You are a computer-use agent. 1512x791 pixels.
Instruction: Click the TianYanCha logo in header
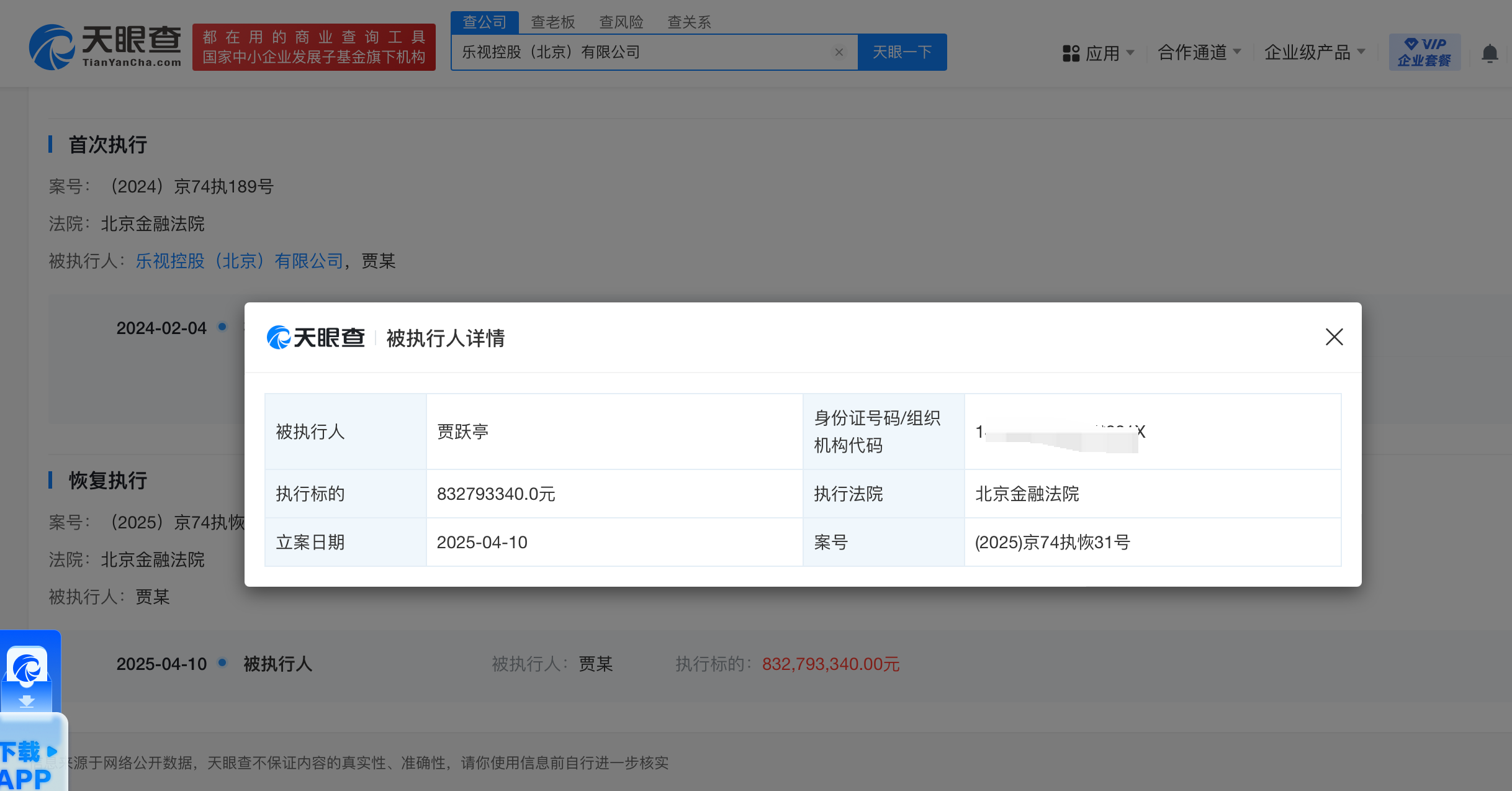(x=106, y=47)
